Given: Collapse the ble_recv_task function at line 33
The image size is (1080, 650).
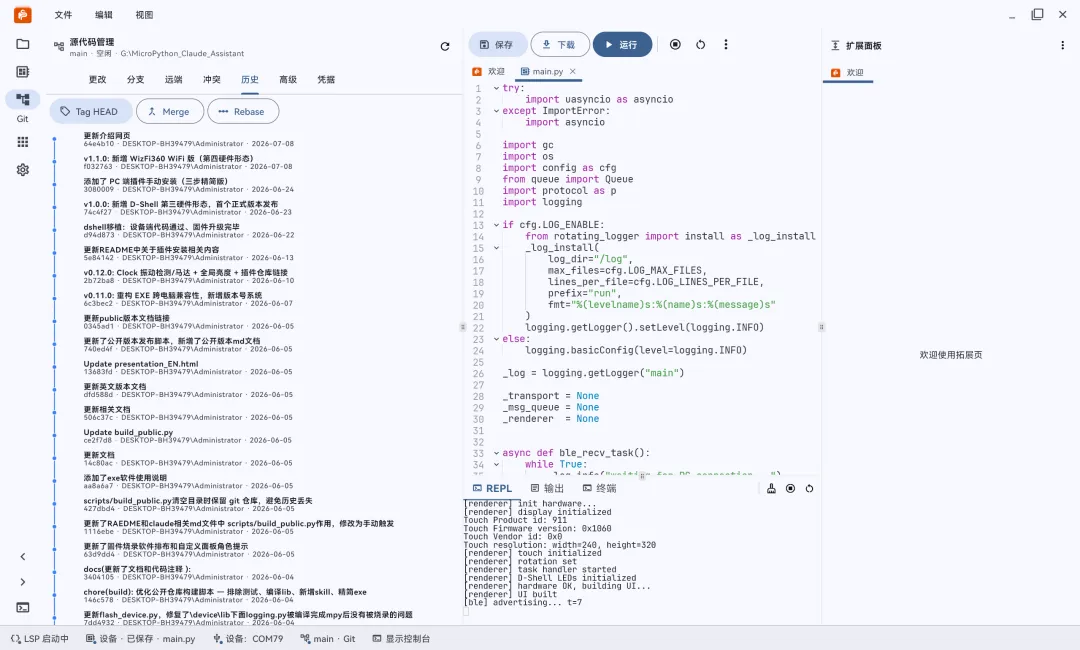Looking at the screenshot, I should coord(496,453).
